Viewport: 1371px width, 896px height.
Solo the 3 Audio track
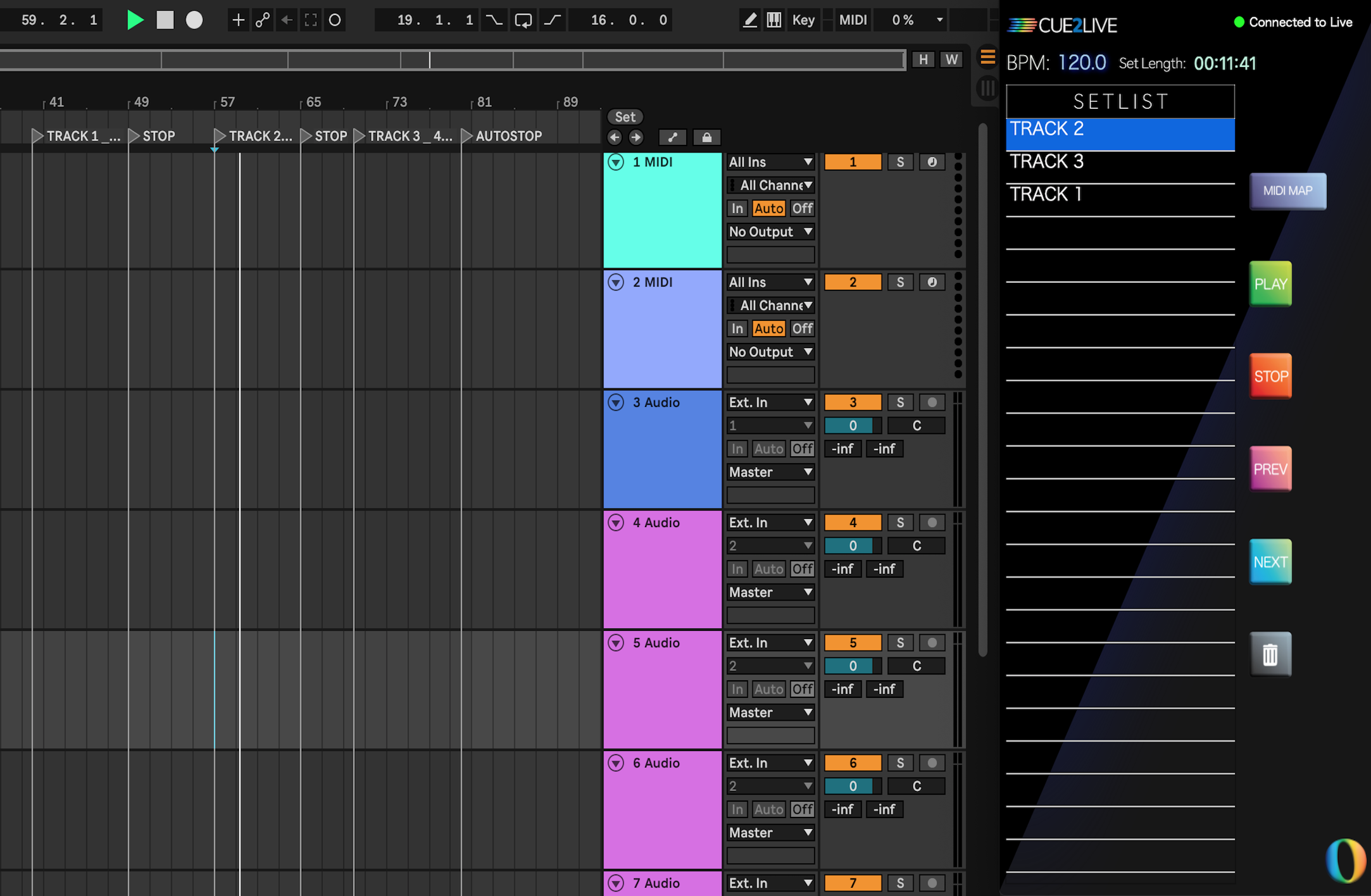899,402
